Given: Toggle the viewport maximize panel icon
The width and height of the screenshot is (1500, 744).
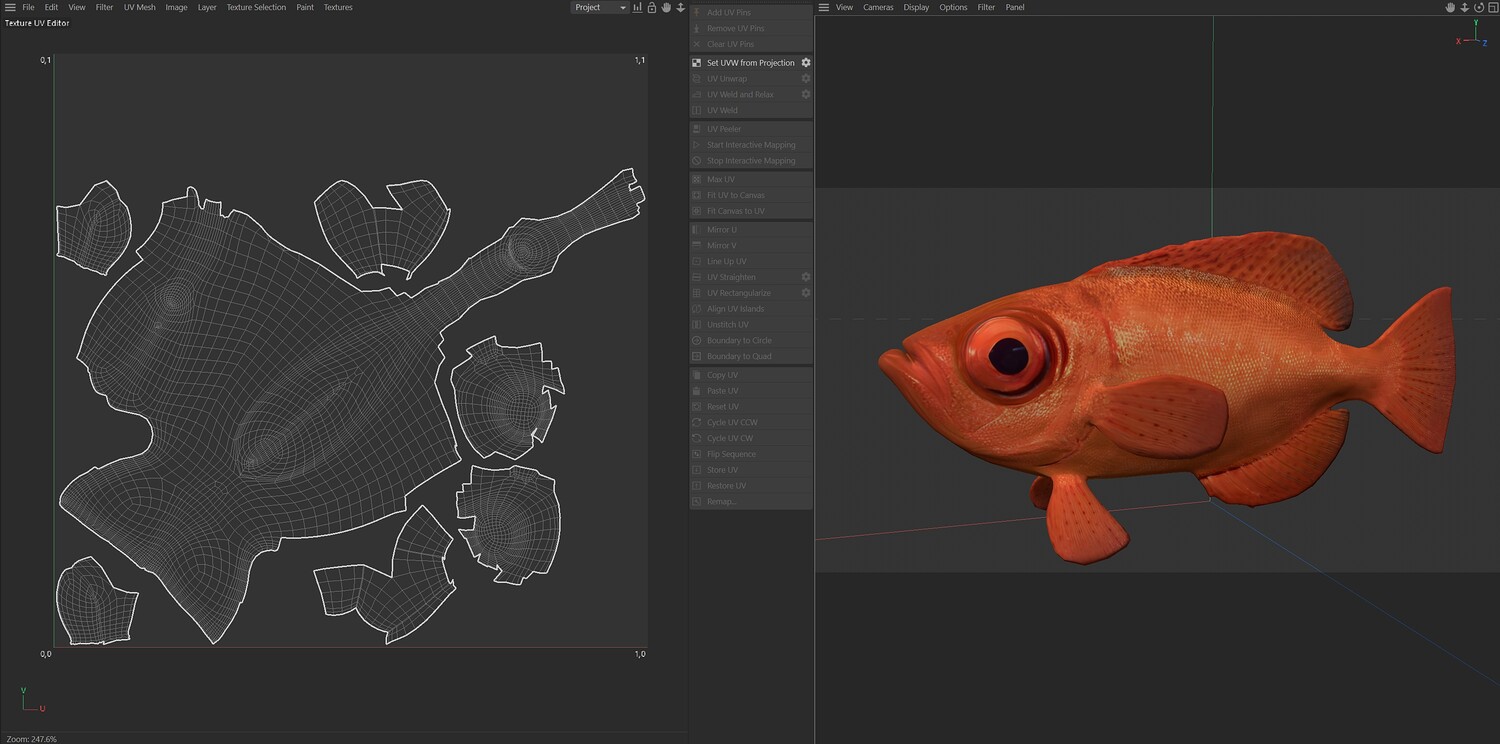Looking at the screenshot, I should coord(1493,7).
